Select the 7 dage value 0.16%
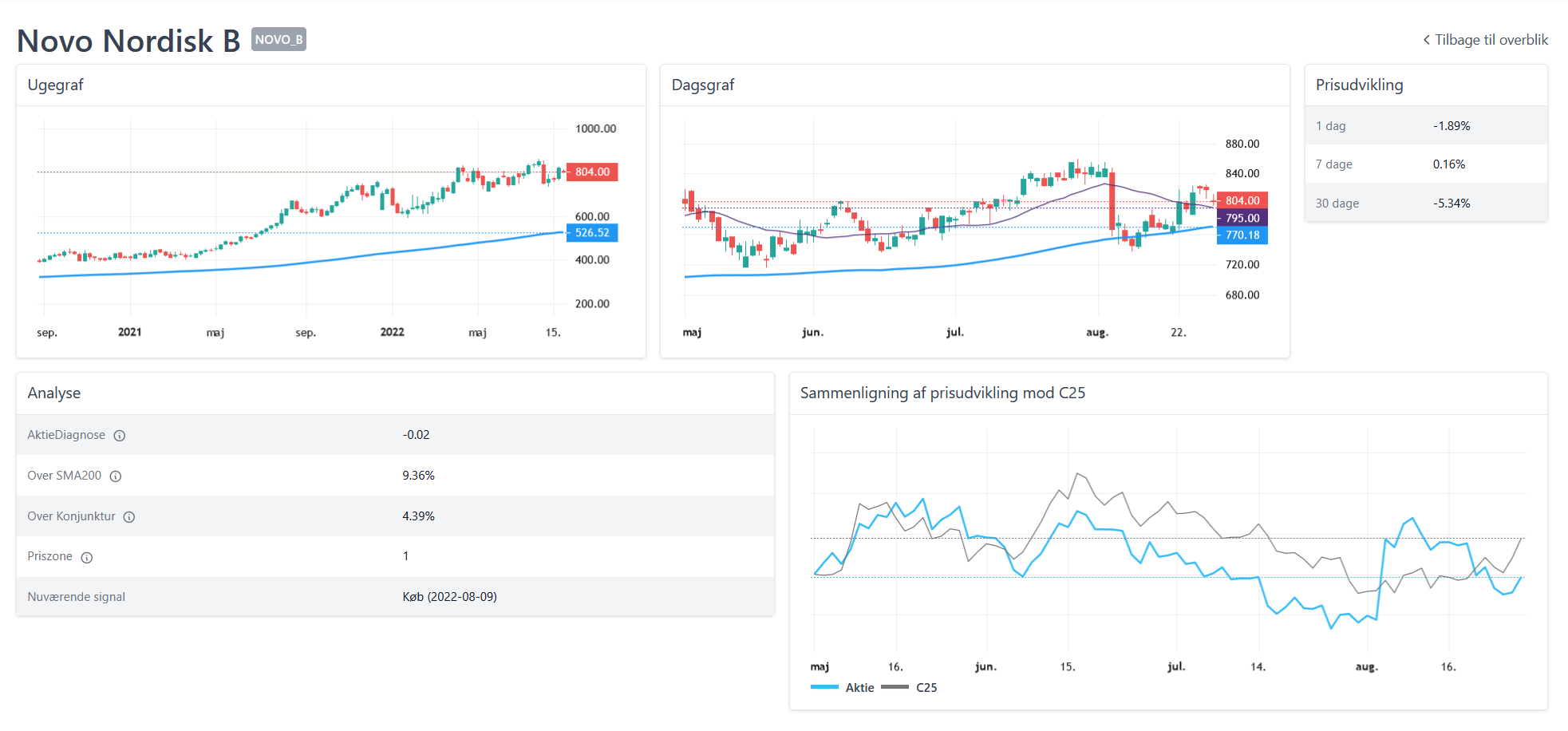 pyautogui.click(x=1448, y=164)
